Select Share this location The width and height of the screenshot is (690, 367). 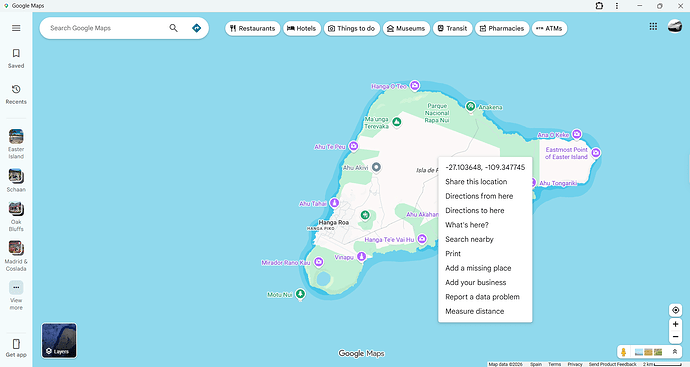pyautogui.click(x=485, y=182)
